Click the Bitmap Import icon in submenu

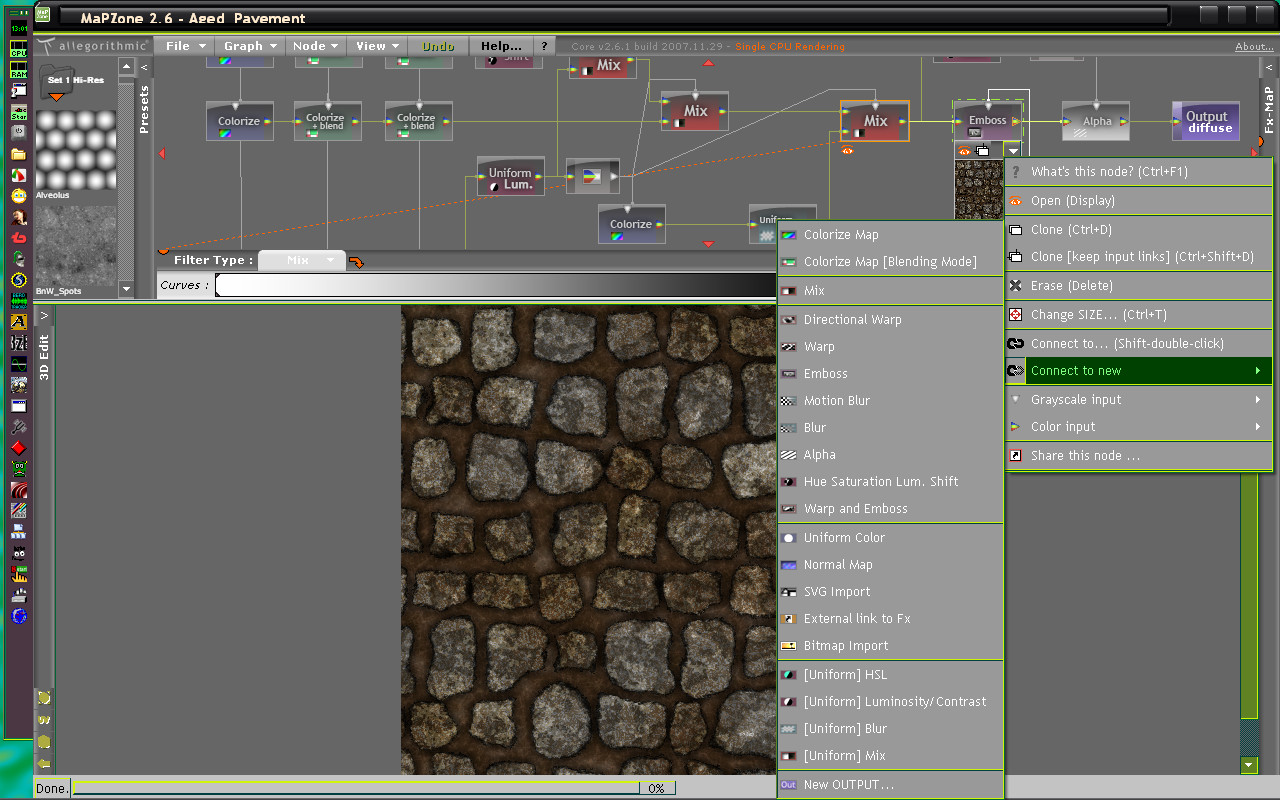click(789, 646)
